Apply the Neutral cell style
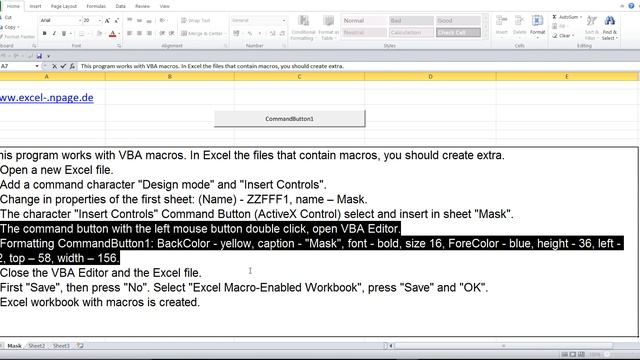The height and width of the screenshot is (360, 640). [x=364, y=32]
